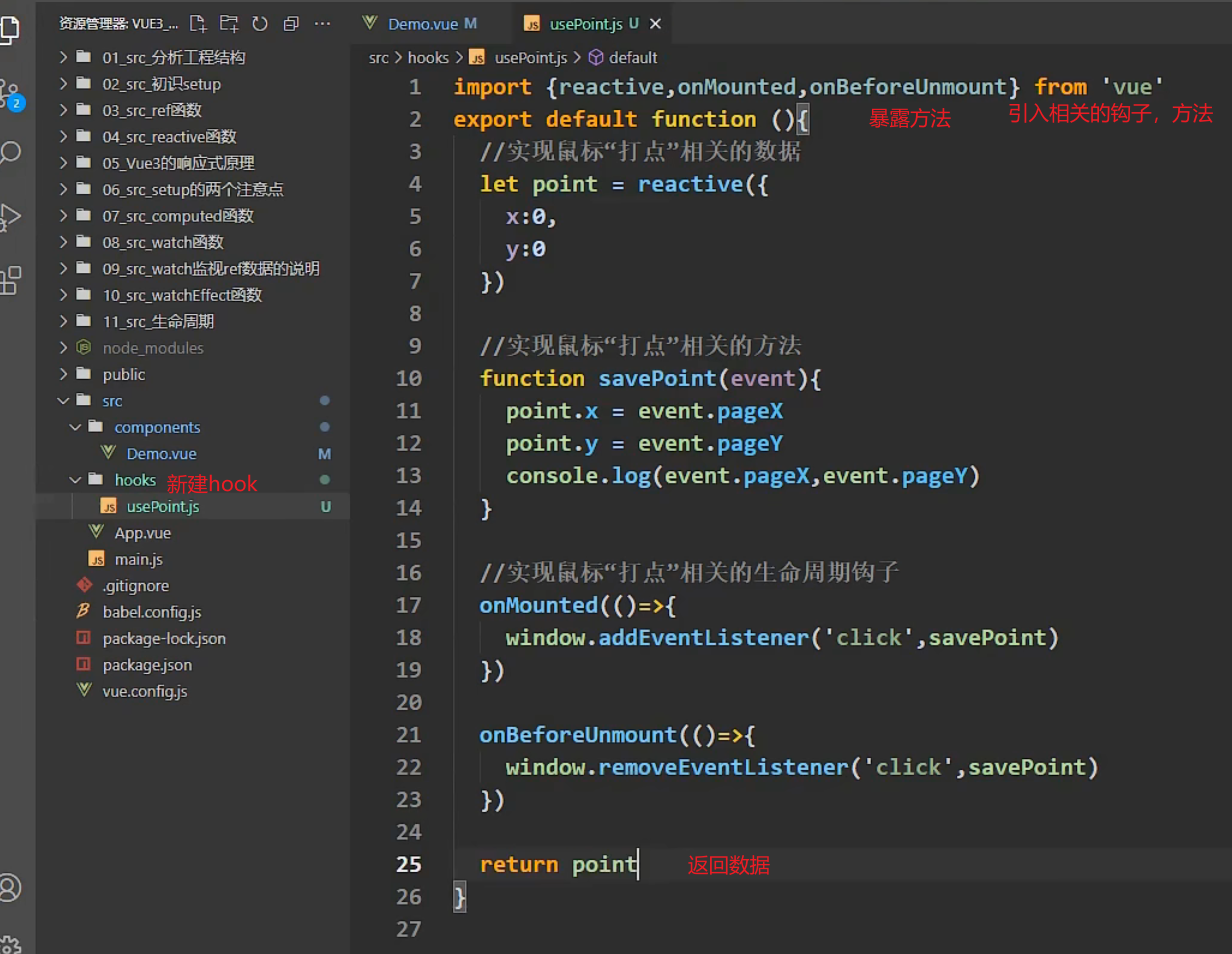Screen dimensions: 1232x954
Task: Click the hooks breadcrumb segment
Action: click(x=428, y=58)
